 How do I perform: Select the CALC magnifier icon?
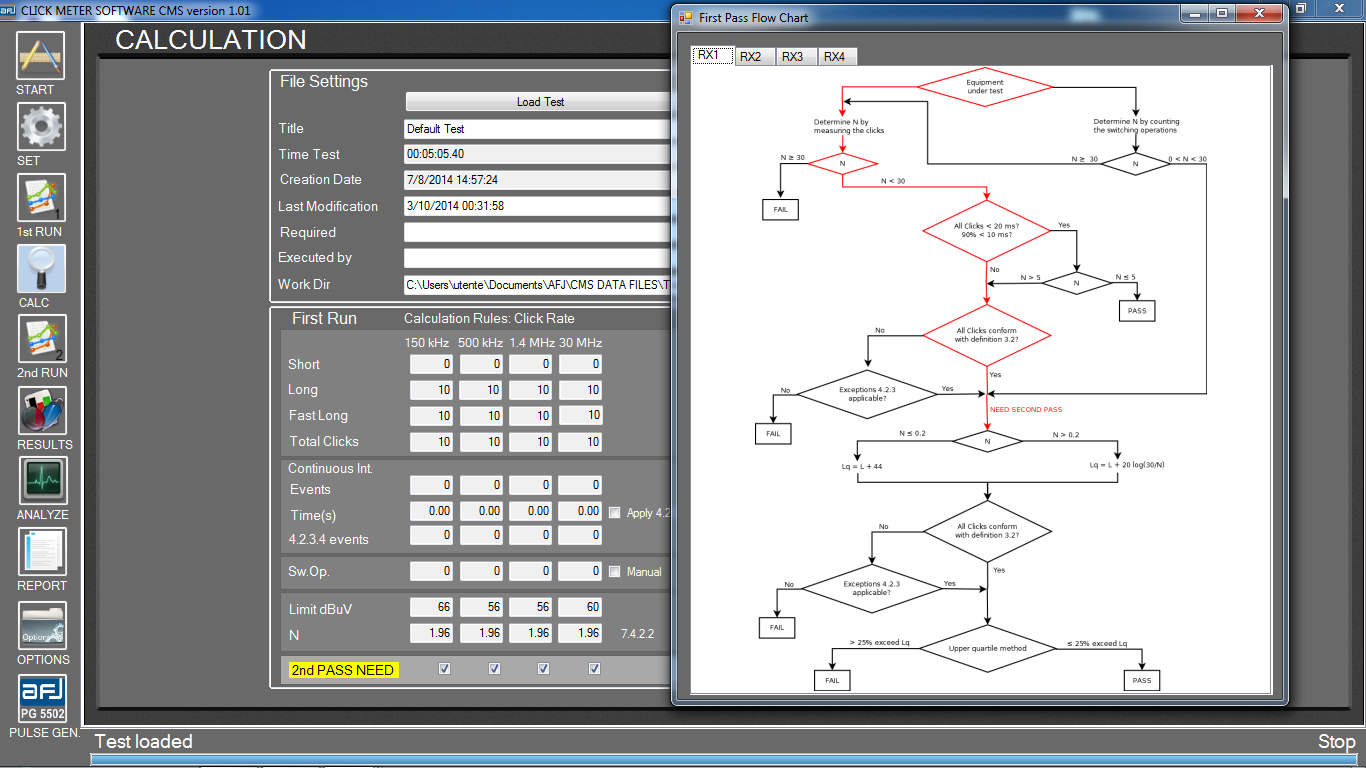point(41,269)
